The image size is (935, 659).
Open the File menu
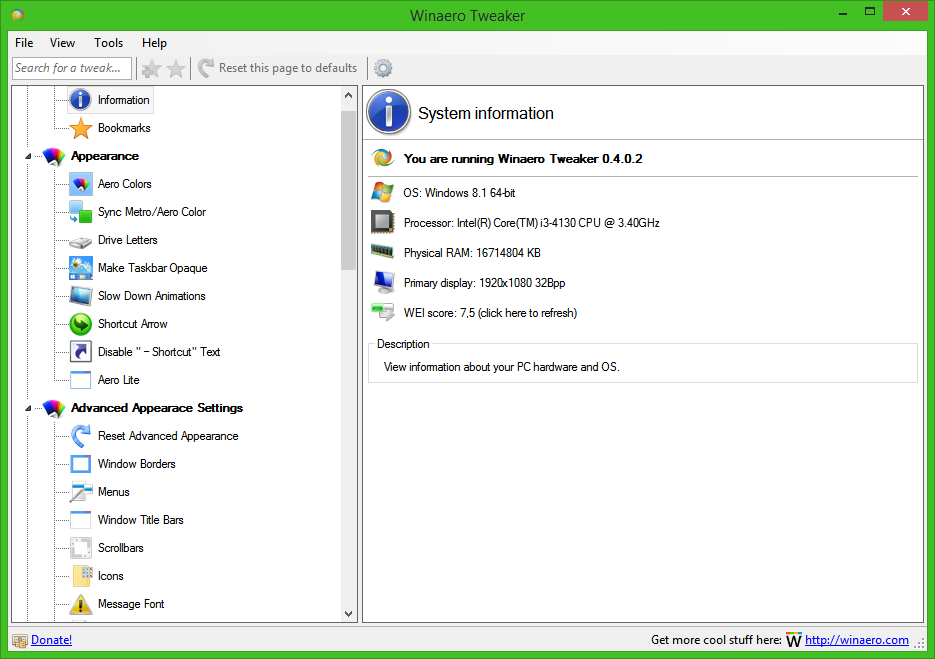tap(24, 43)
